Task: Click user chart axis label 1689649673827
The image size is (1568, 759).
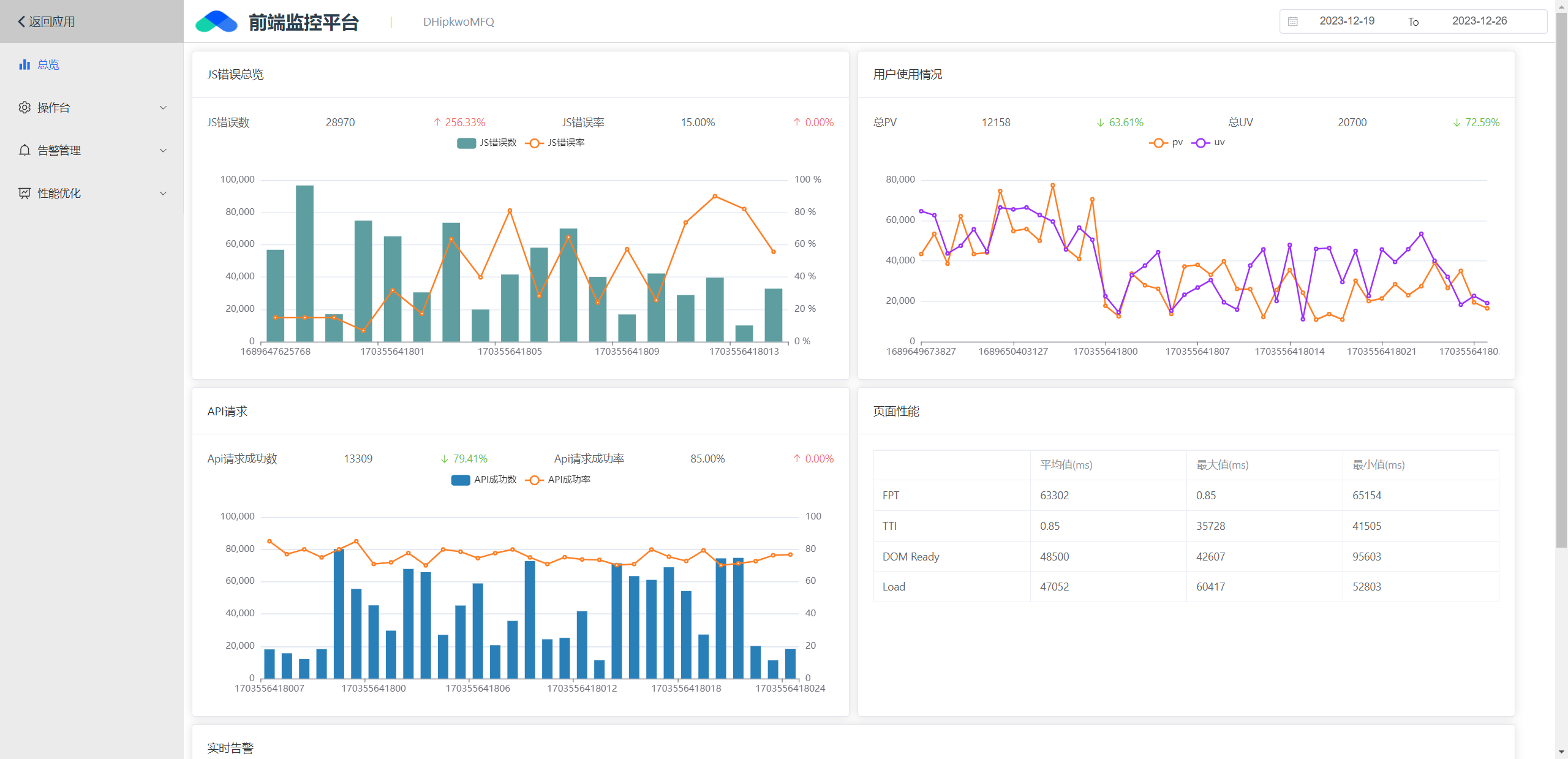Action: tap(921, 352)
